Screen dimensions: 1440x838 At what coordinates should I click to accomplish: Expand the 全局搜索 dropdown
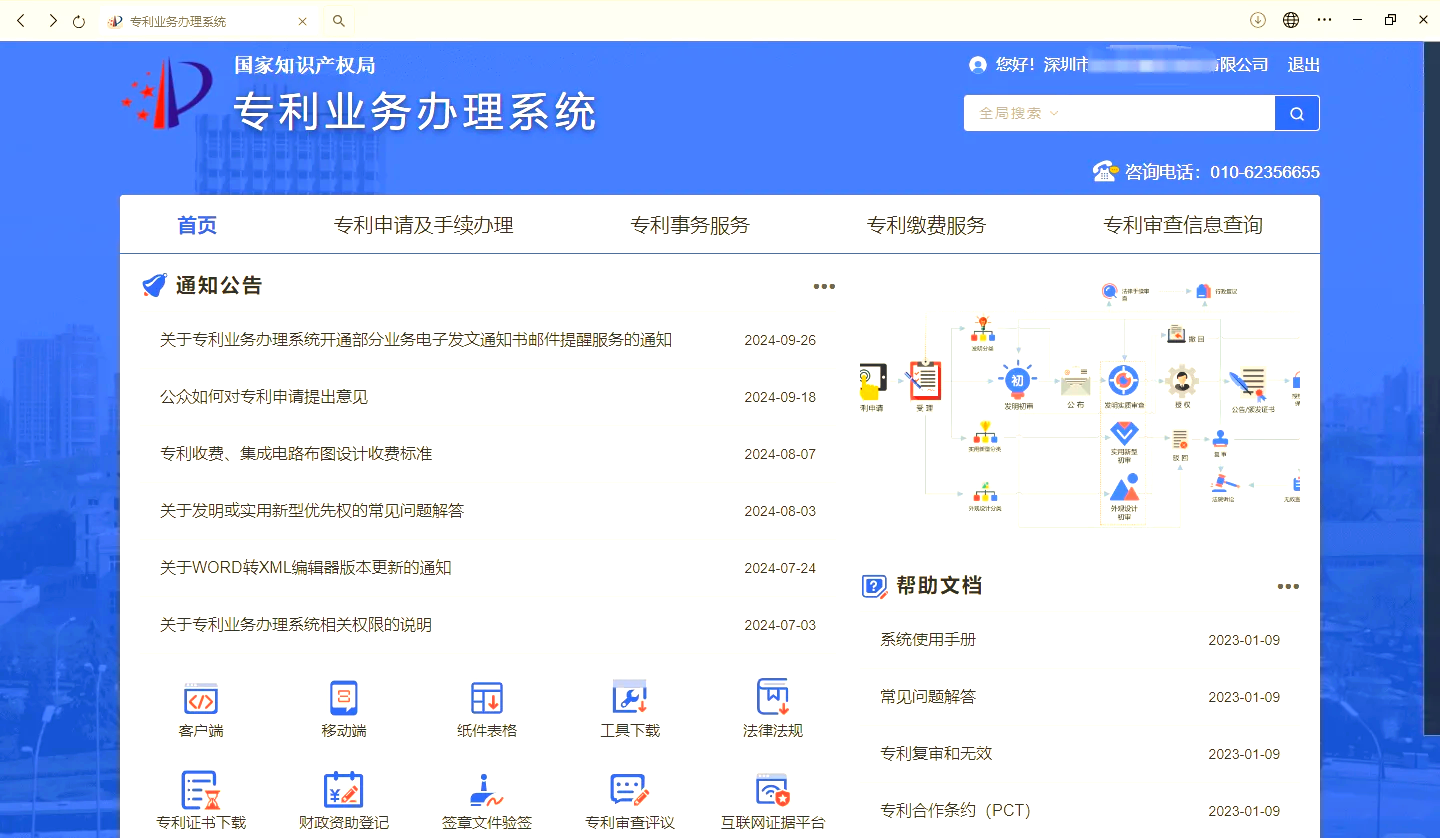[x=1019, y=113]
